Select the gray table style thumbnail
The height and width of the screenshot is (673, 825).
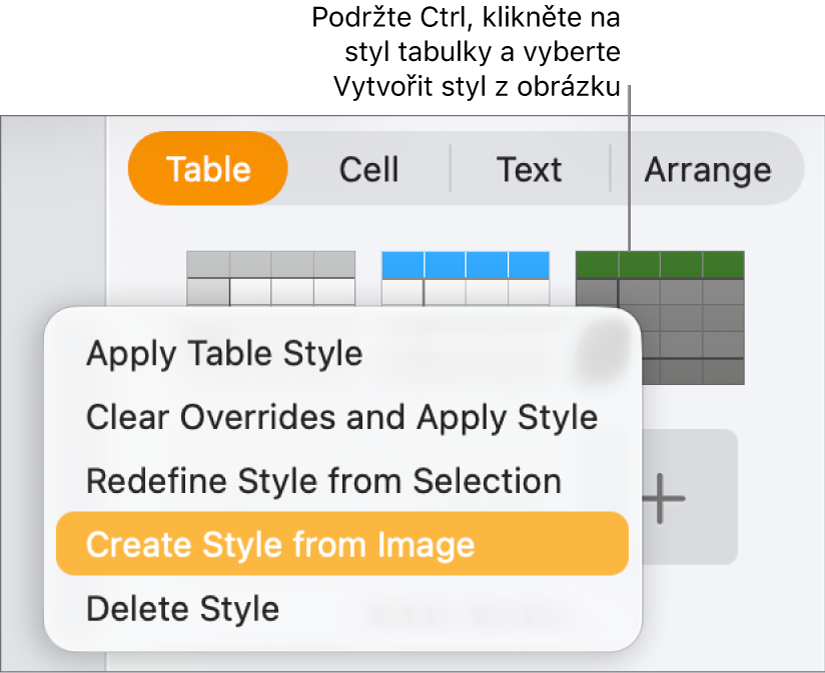coord(270,280)
